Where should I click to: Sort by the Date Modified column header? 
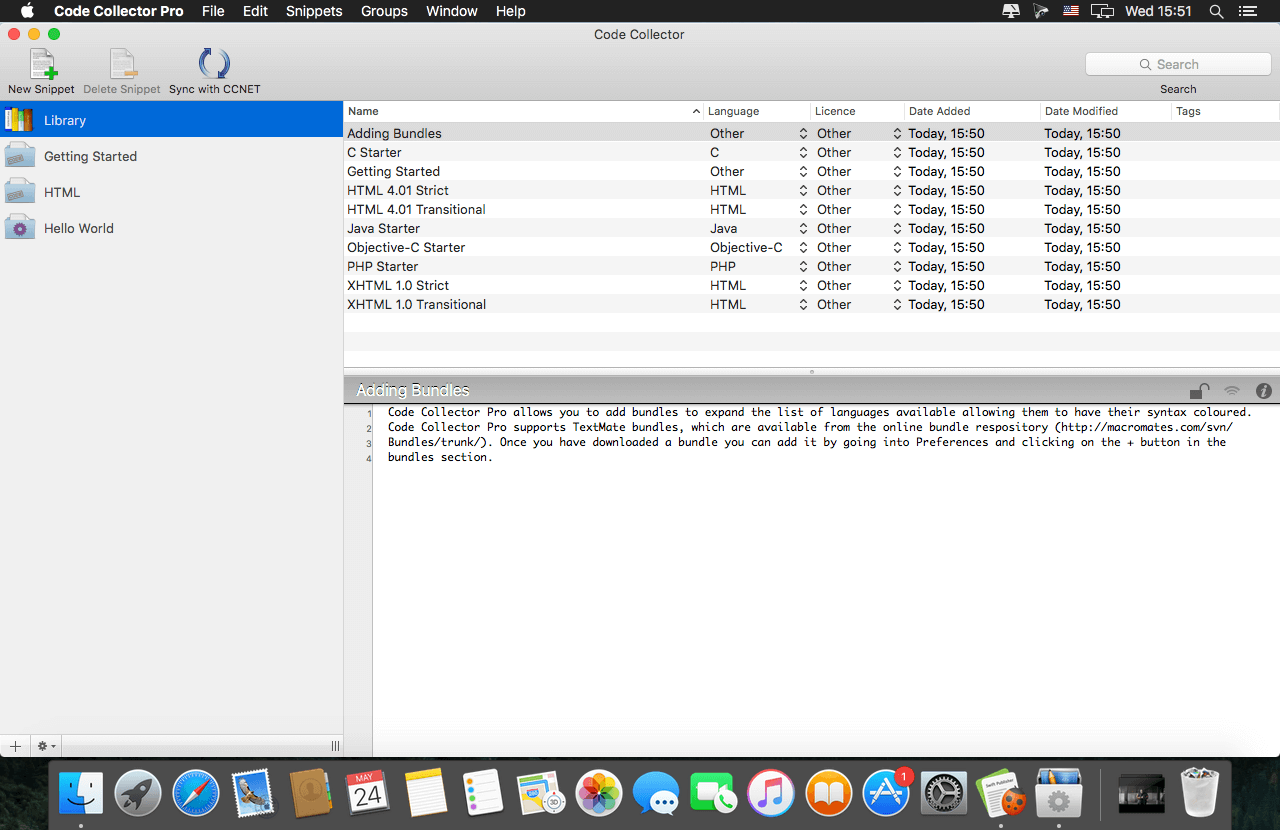1106,111
